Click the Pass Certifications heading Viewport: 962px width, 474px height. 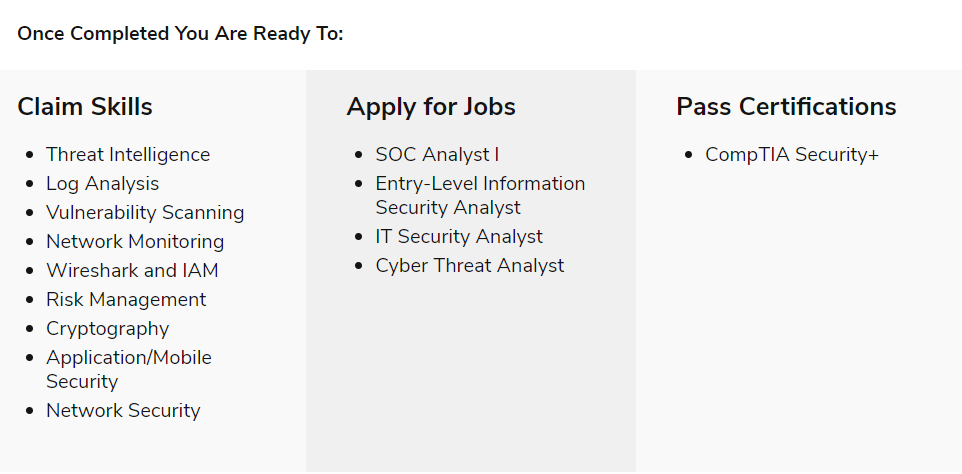point(786,107)
